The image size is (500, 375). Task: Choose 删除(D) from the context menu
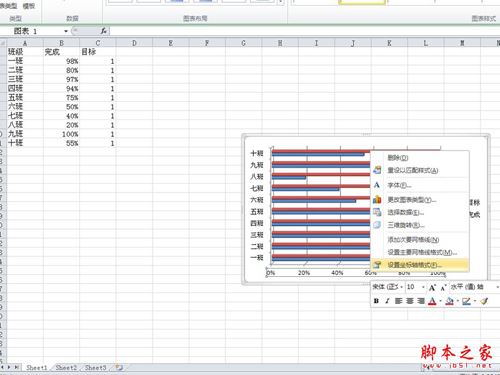point(420,157)
